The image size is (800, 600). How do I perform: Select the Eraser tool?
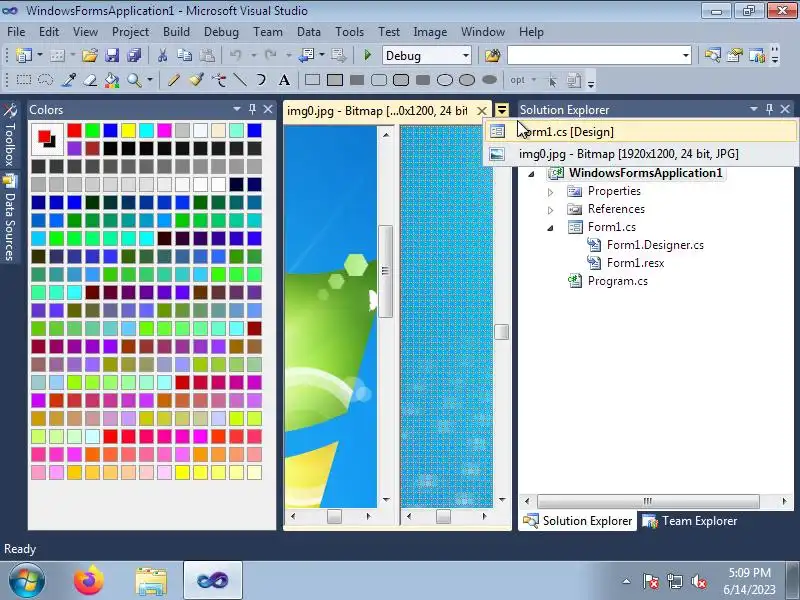click(90, 80)
